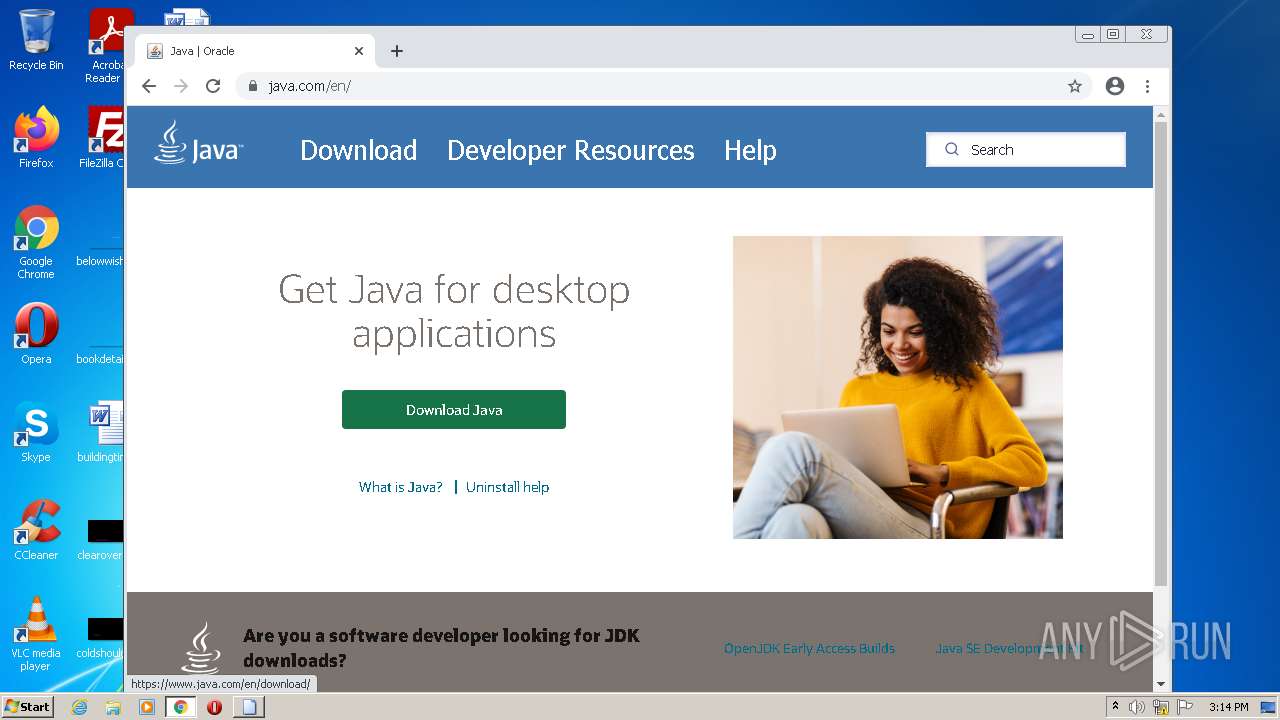Click the woman with laptop image
The width and height of the screenshot is (1280, 720).
(898, 388)
